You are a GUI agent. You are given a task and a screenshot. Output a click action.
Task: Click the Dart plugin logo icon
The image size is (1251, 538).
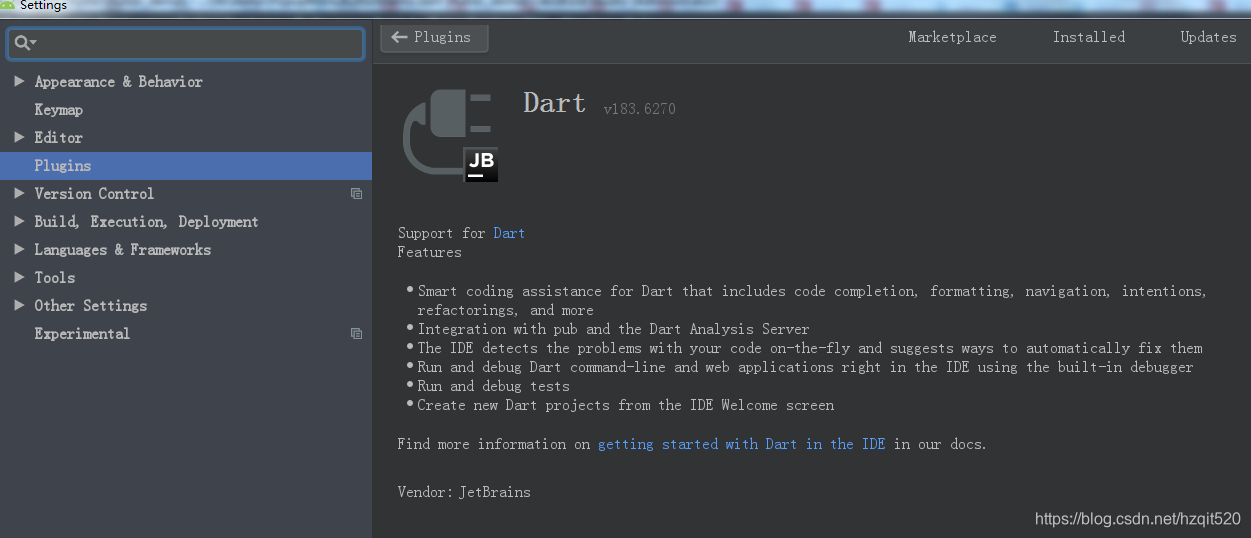[x=450, y=136]
